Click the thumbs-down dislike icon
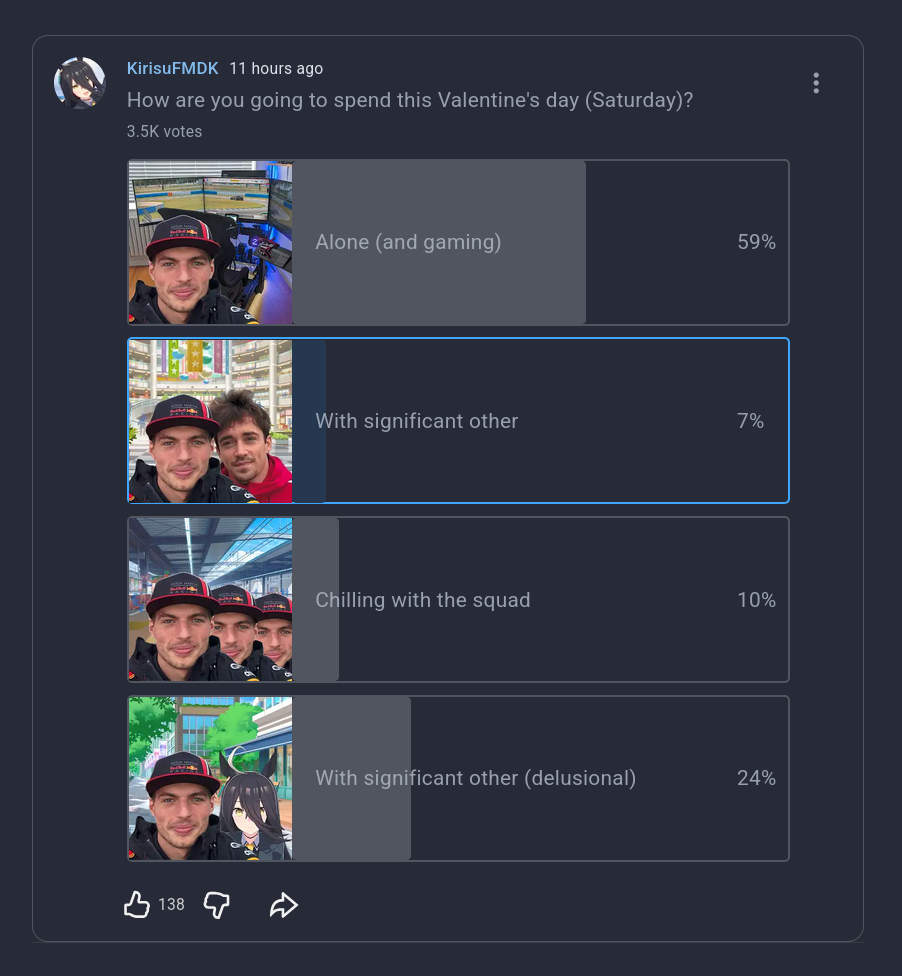 (x=217, y=905)
